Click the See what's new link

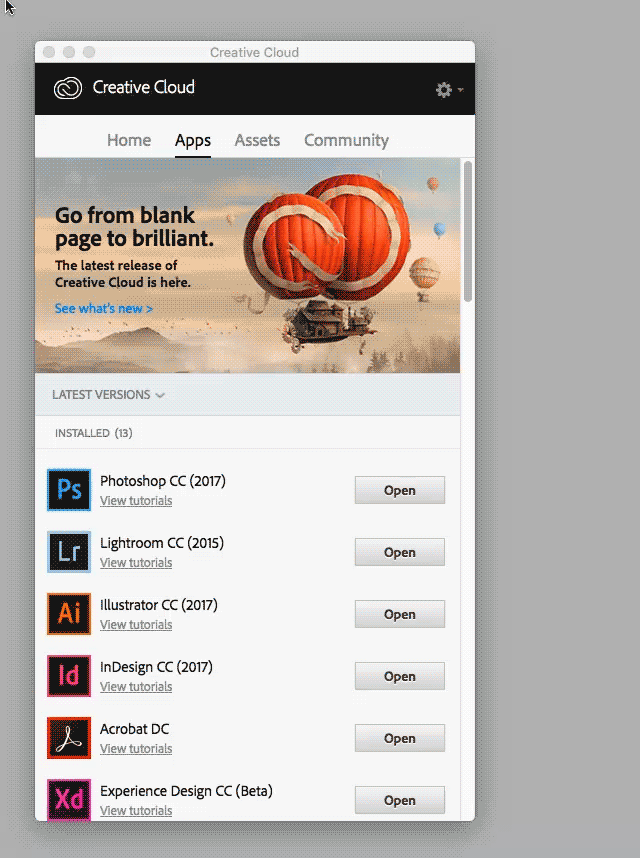(x=103, y=309)
